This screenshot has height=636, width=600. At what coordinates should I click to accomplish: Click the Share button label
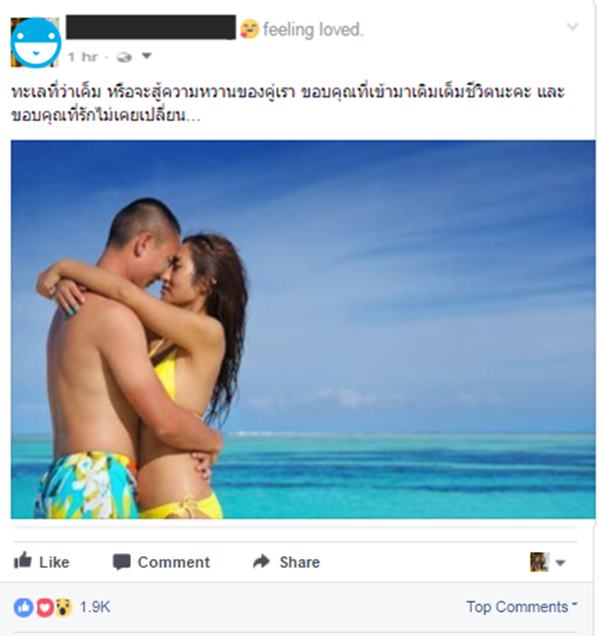(x=299, y=562)
